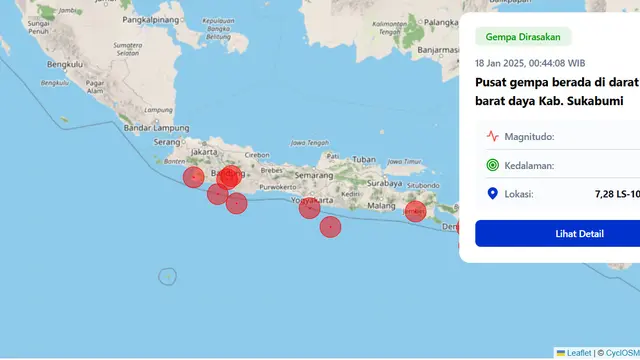Click the Lokasi: label
Viewport: 640px width, 360px height.
coord(519,194)
